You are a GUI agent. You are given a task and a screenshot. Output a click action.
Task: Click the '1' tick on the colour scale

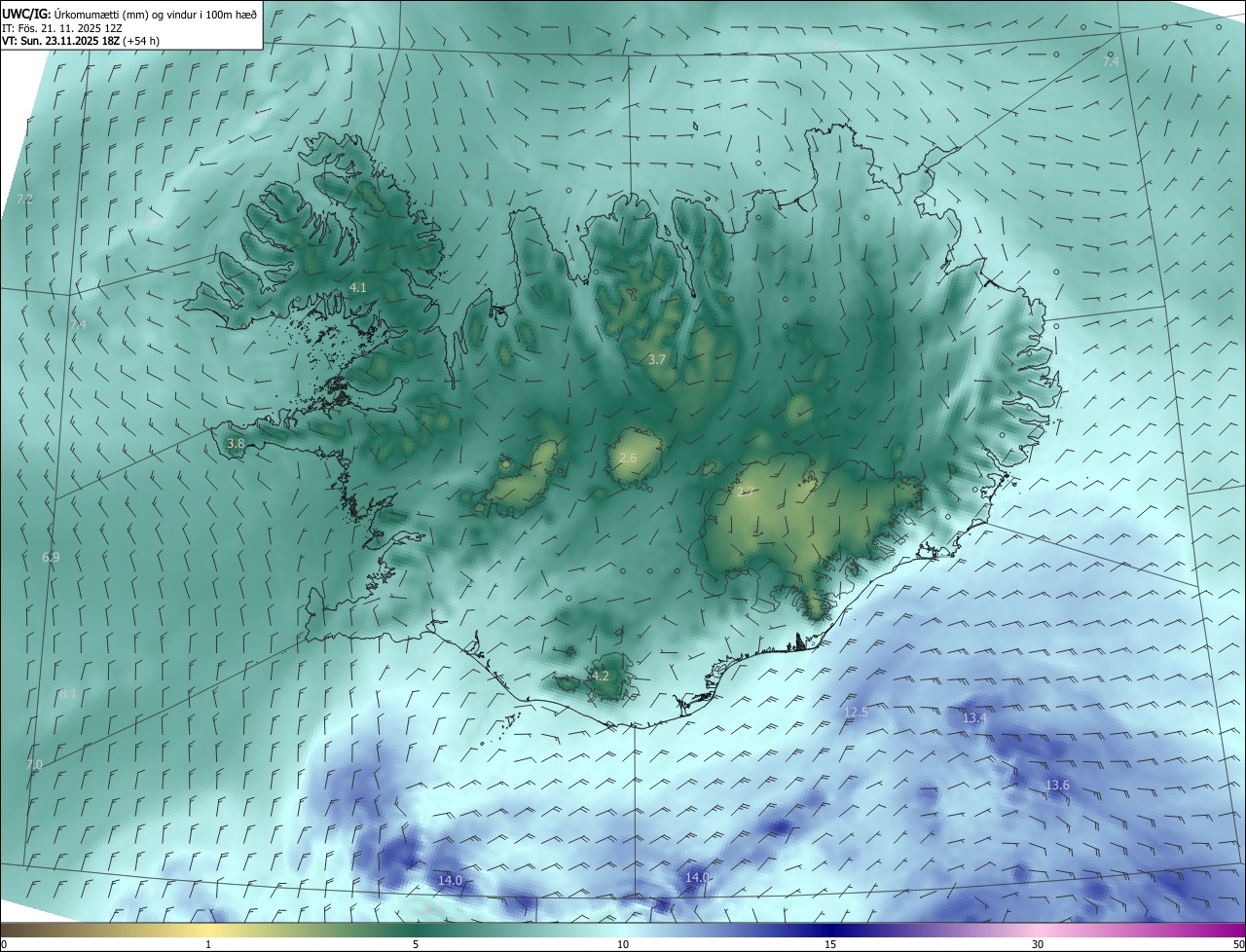coord(208,944)
